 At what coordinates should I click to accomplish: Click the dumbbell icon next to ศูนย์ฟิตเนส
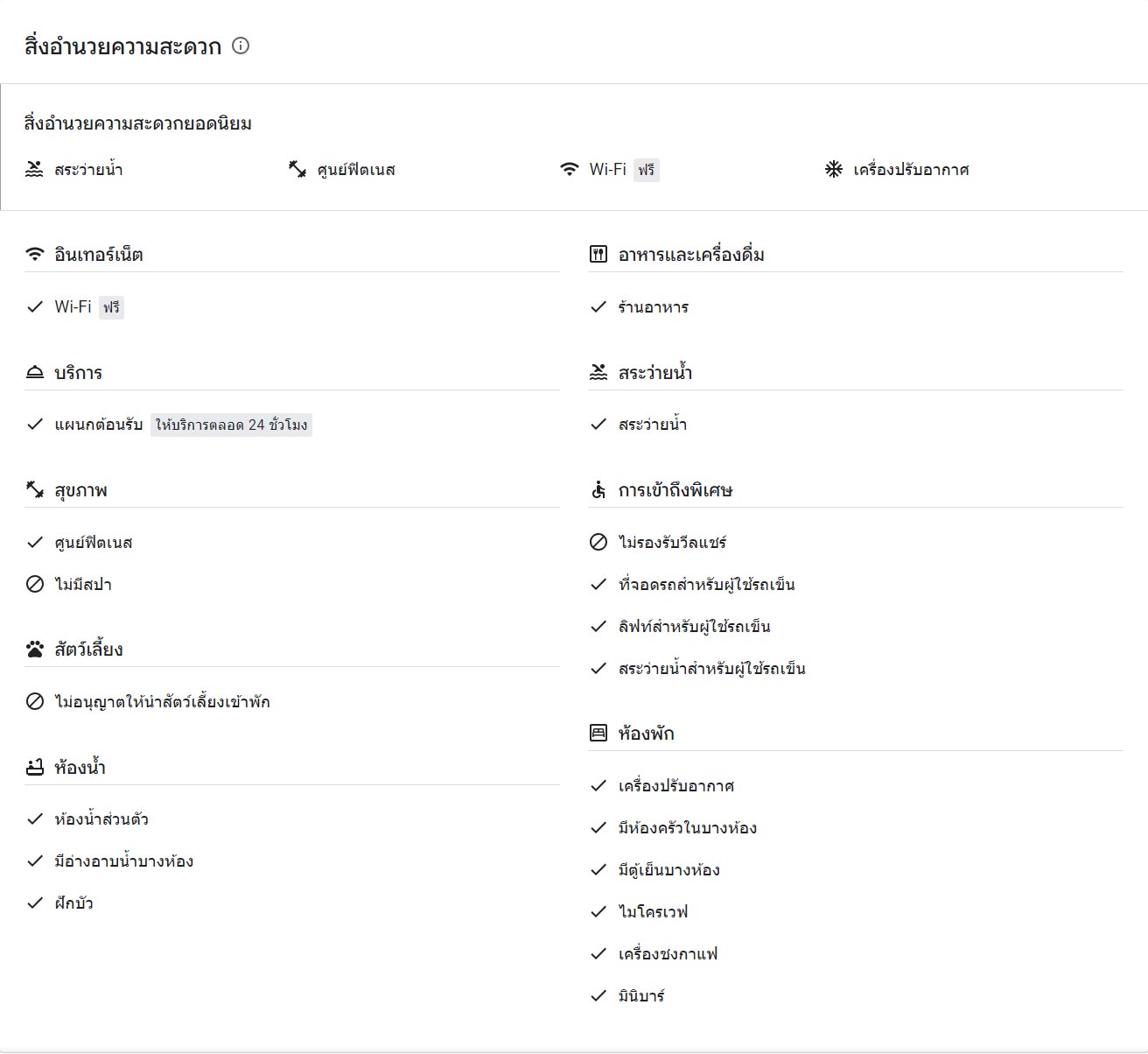[297, 169]
